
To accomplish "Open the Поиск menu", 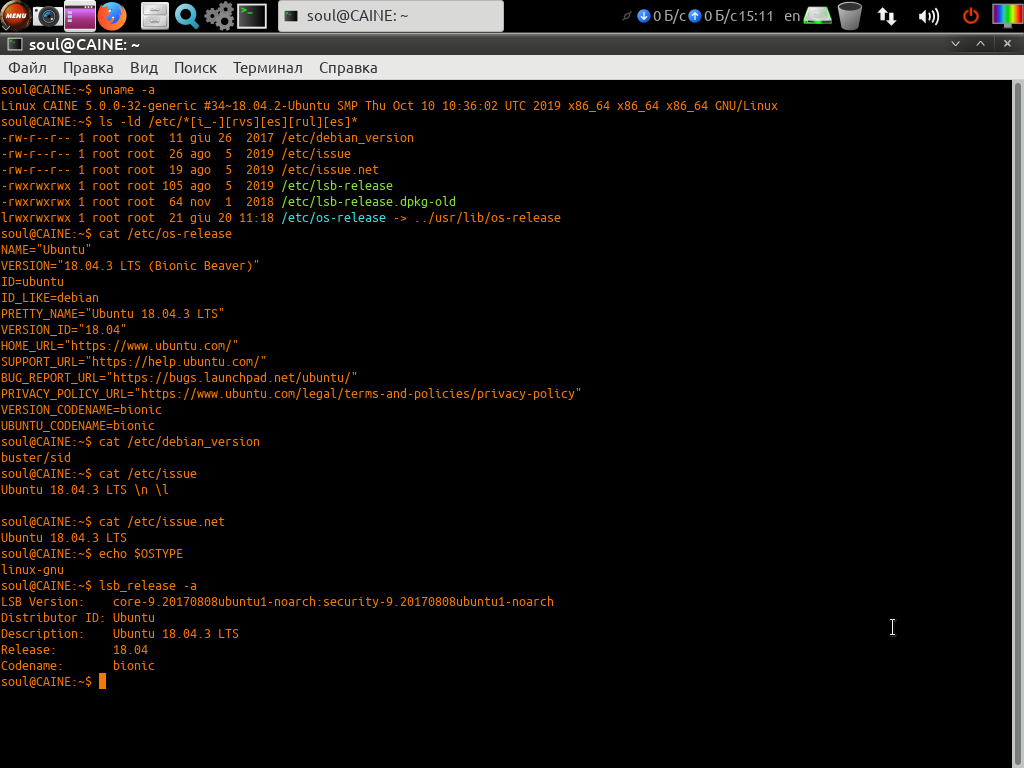I will 195,68.
